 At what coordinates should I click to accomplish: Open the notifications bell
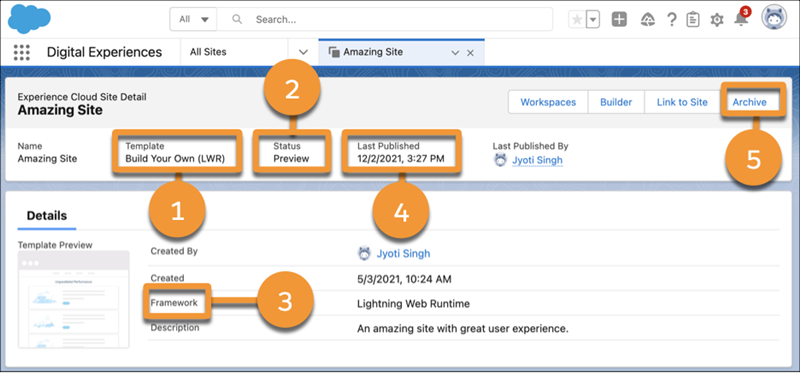point(740,19)
